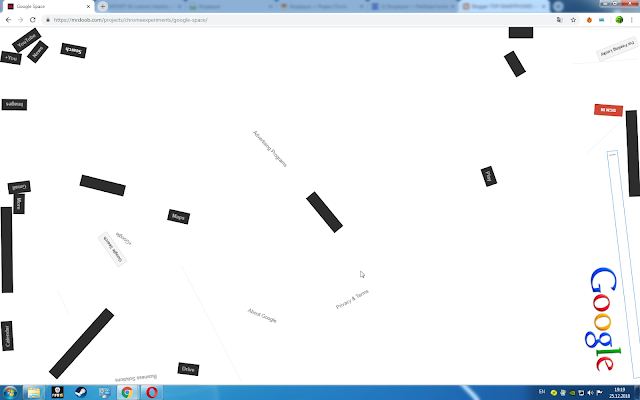Open the rotated More tile
This screenshot has height=400, width=640.
tap(19, 203)
